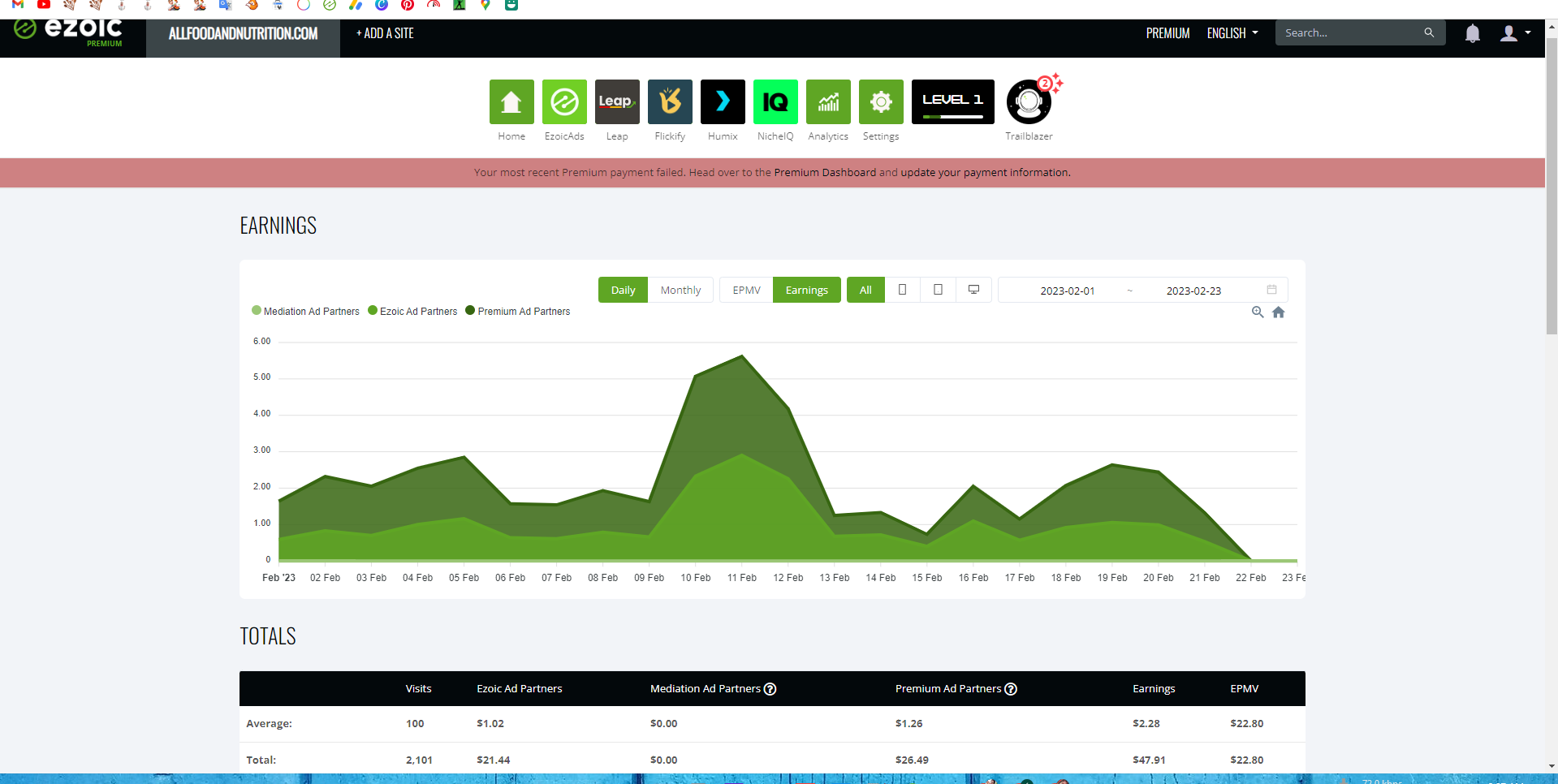Open the Home dashboard icon
Viewport: 1558px width, 784px height.
tap(511, 101)
